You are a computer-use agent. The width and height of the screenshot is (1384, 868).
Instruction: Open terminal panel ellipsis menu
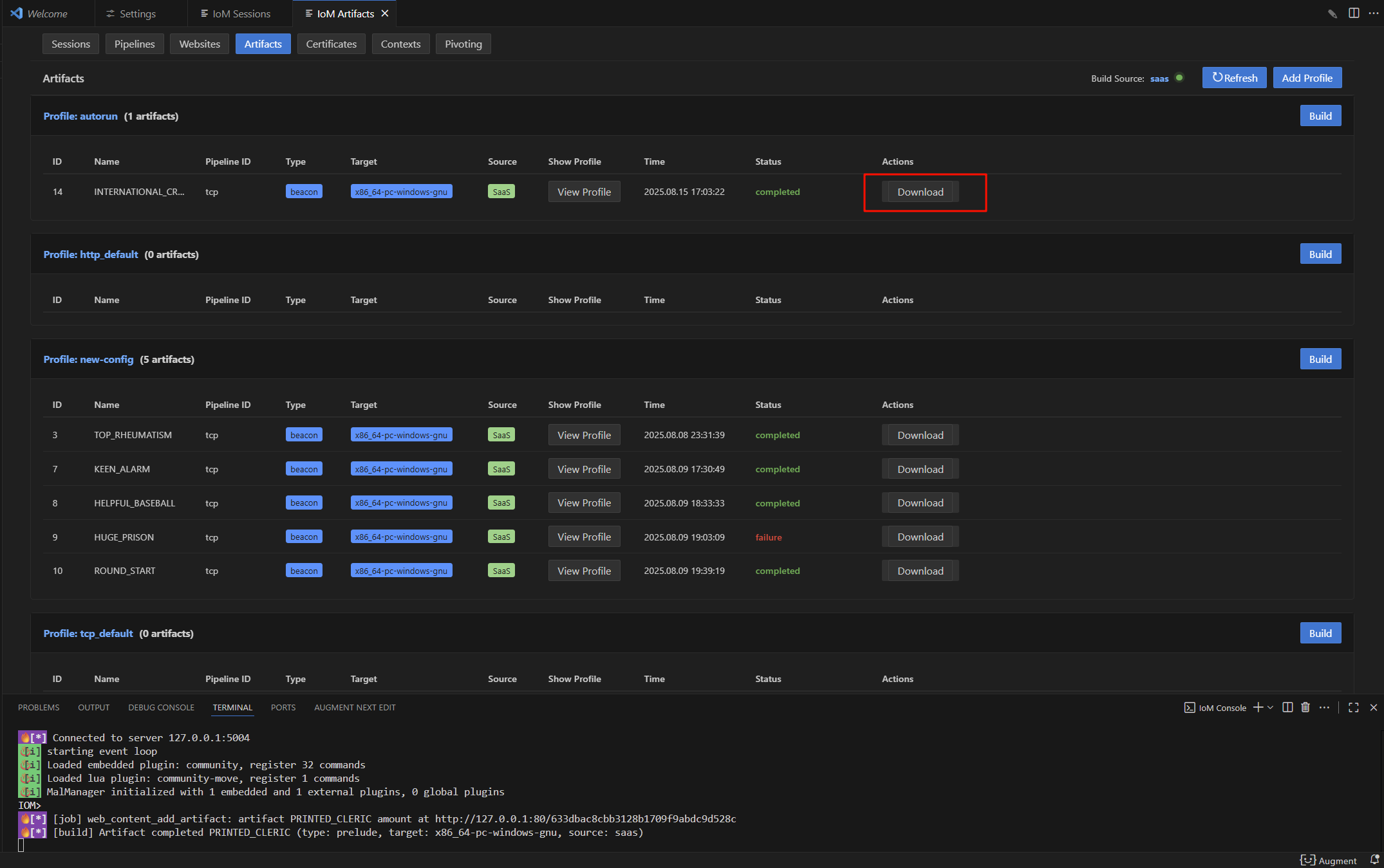1324,707
